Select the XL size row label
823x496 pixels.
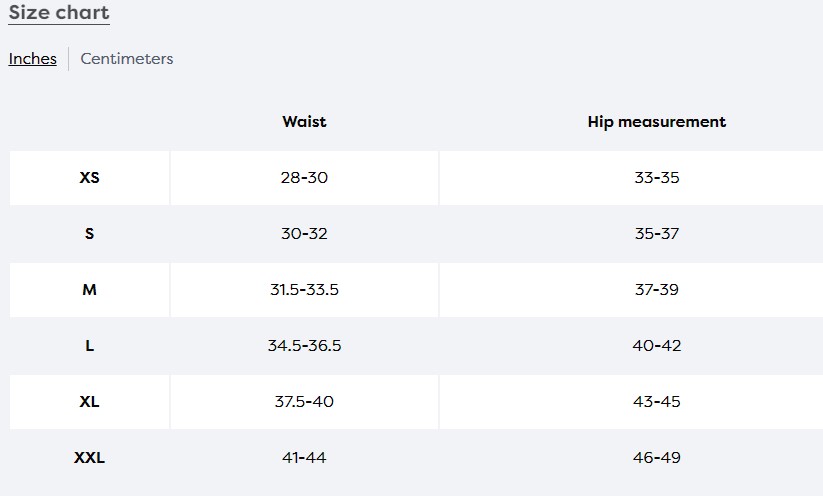pyautogui.click(x=89, y=402)
